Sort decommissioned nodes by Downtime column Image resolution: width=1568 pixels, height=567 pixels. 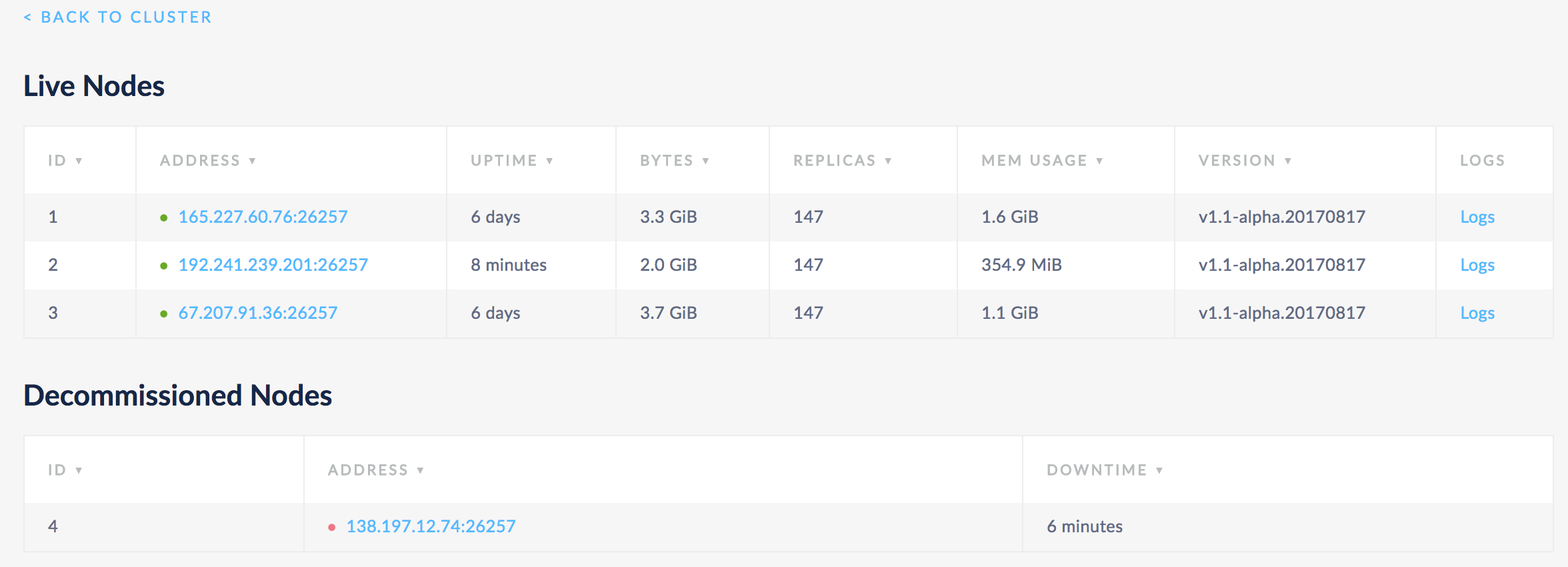pyautogui.click(x=1104, y=470)
